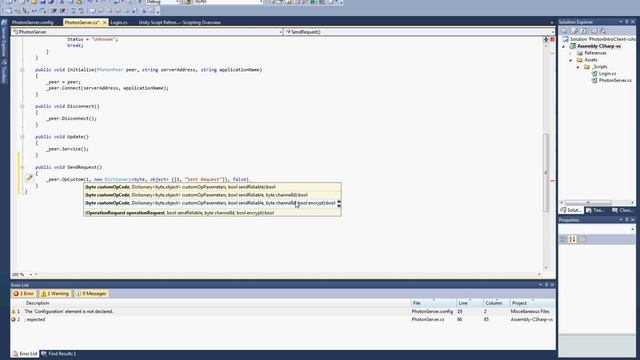Screen dimensions: 640x360
Task: Open the Debug configuration dropdown
Action: point(177,2)
